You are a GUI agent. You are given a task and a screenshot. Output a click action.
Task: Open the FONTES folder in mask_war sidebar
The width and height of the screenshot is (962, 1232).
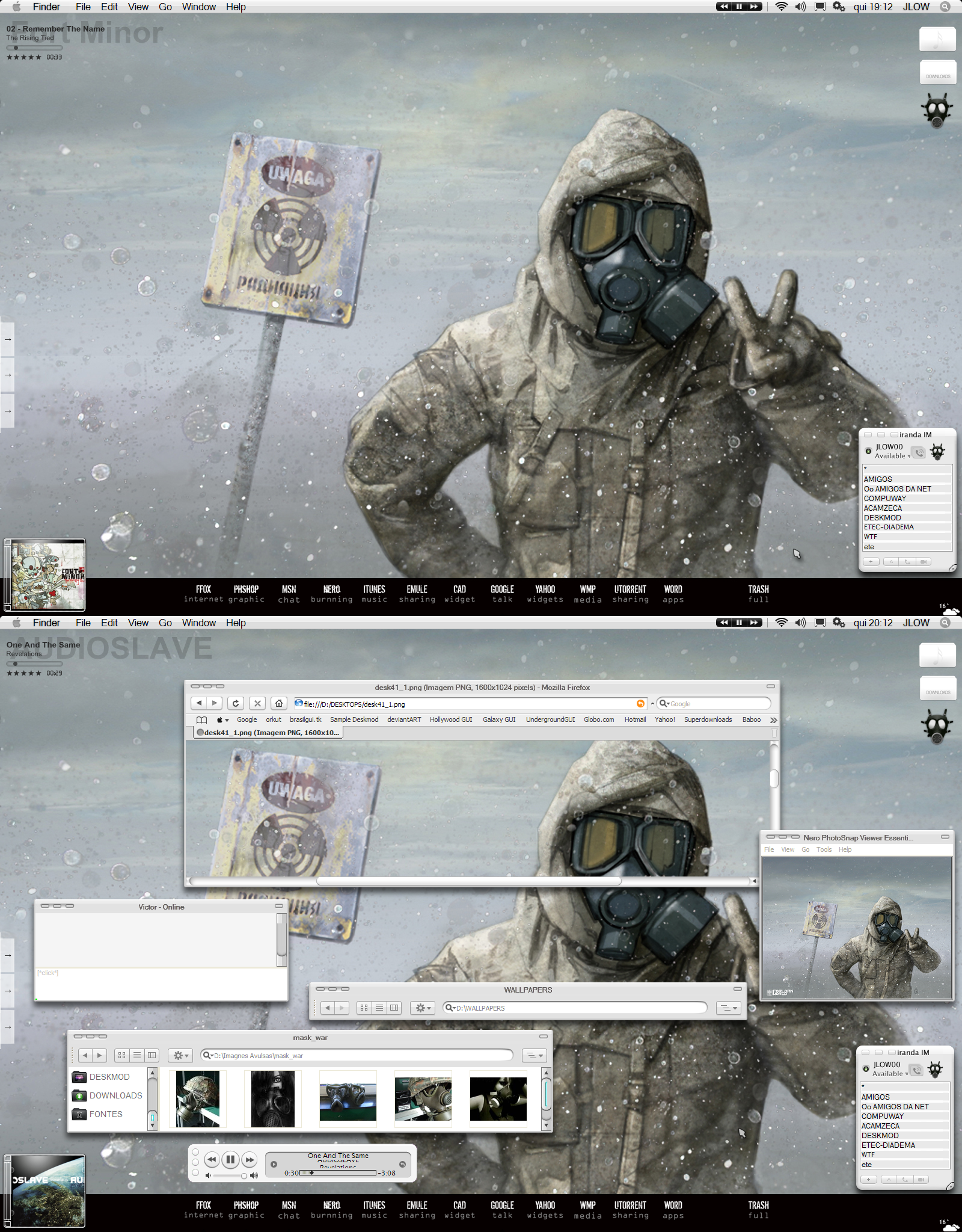pos(97,1114)
